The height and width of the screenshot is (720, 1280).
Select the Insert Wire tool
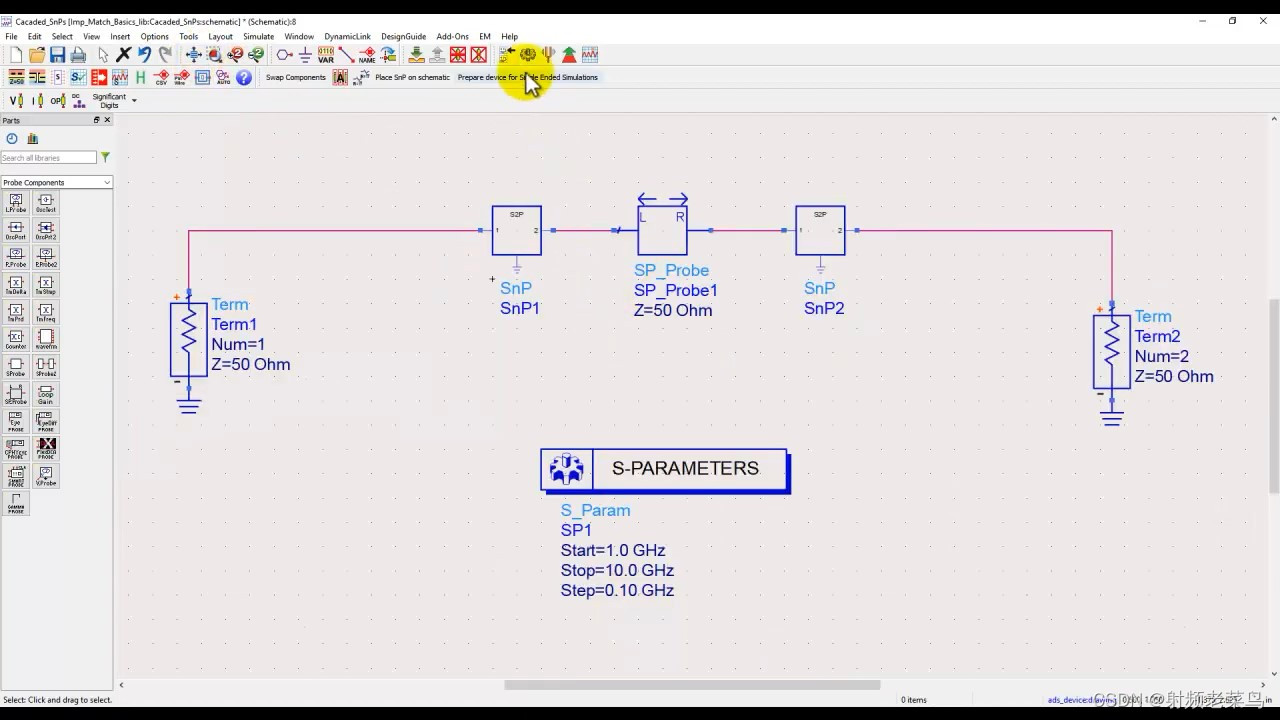tap(347, 54)
